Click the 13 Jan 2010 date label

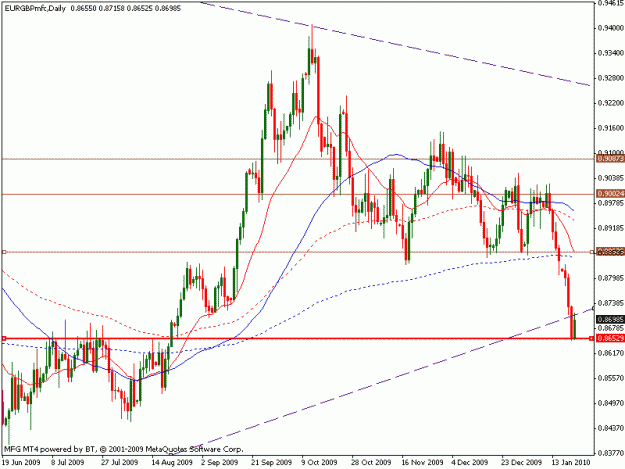click(x=571, y=462)
